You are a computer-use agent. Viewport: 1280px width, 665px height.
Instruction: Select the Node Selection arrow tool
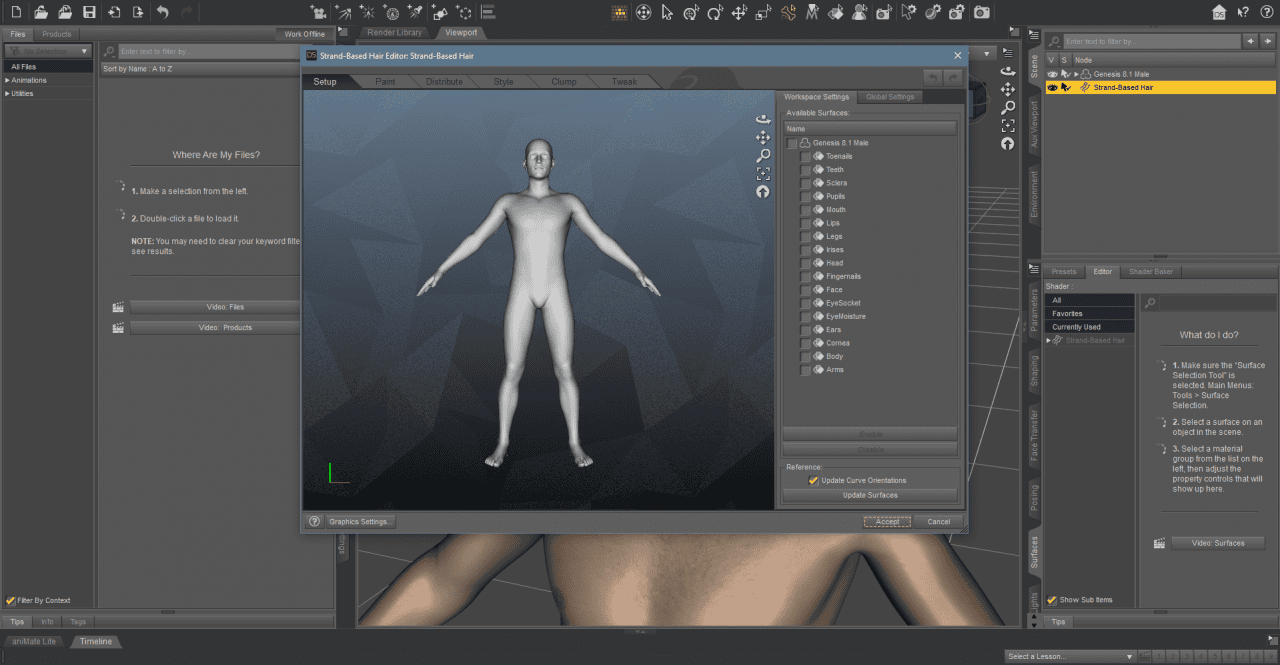pos(668,12)
